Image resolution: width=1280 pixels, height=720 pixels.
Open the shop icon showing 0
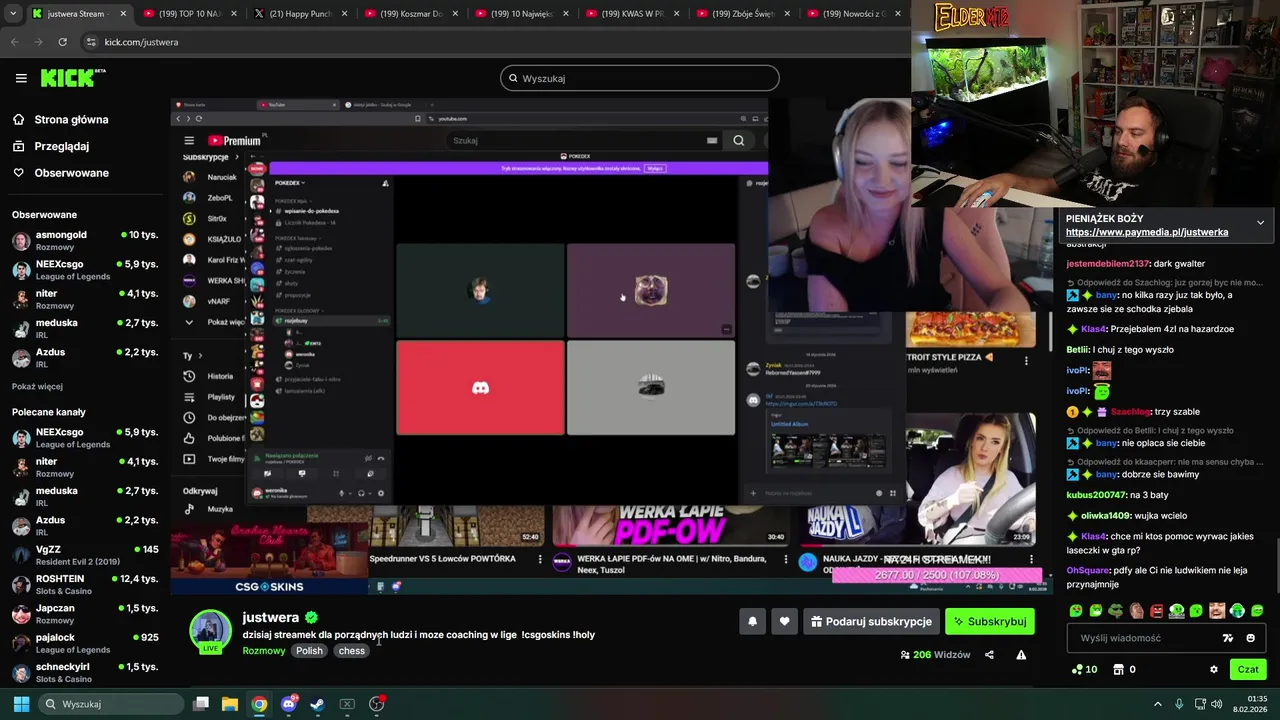click(x=1124, y=670)
